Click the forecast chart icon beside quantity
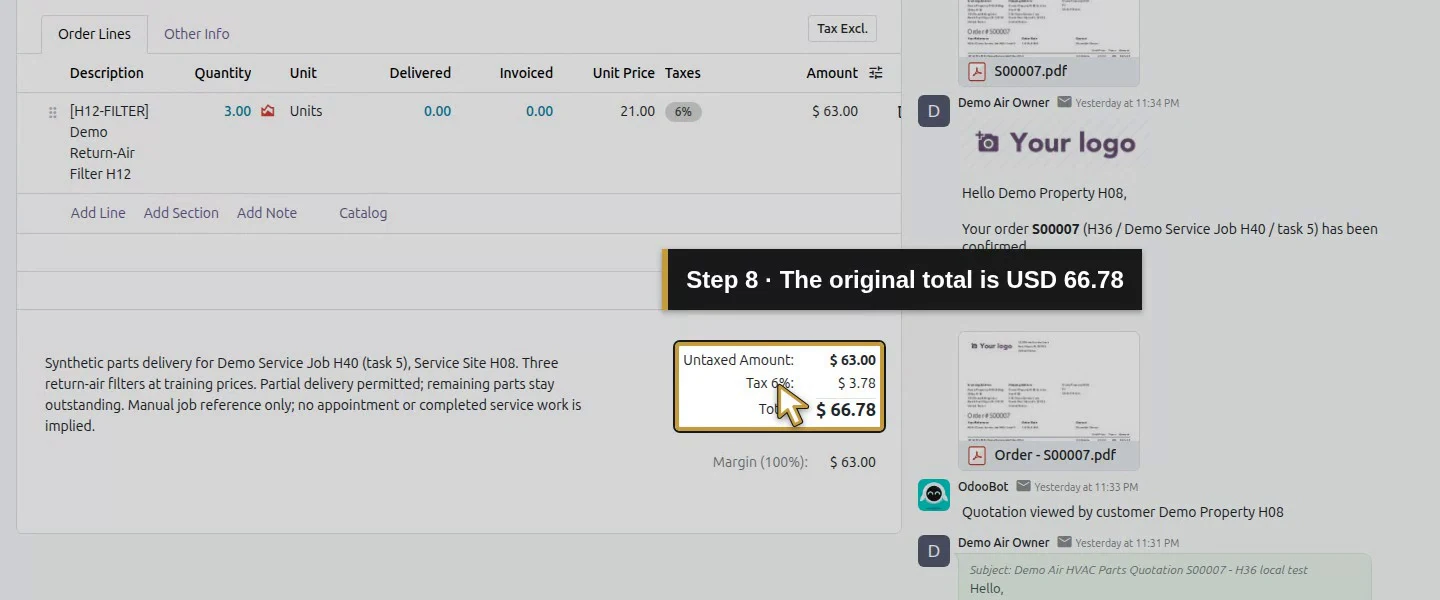 coord(267,111)
